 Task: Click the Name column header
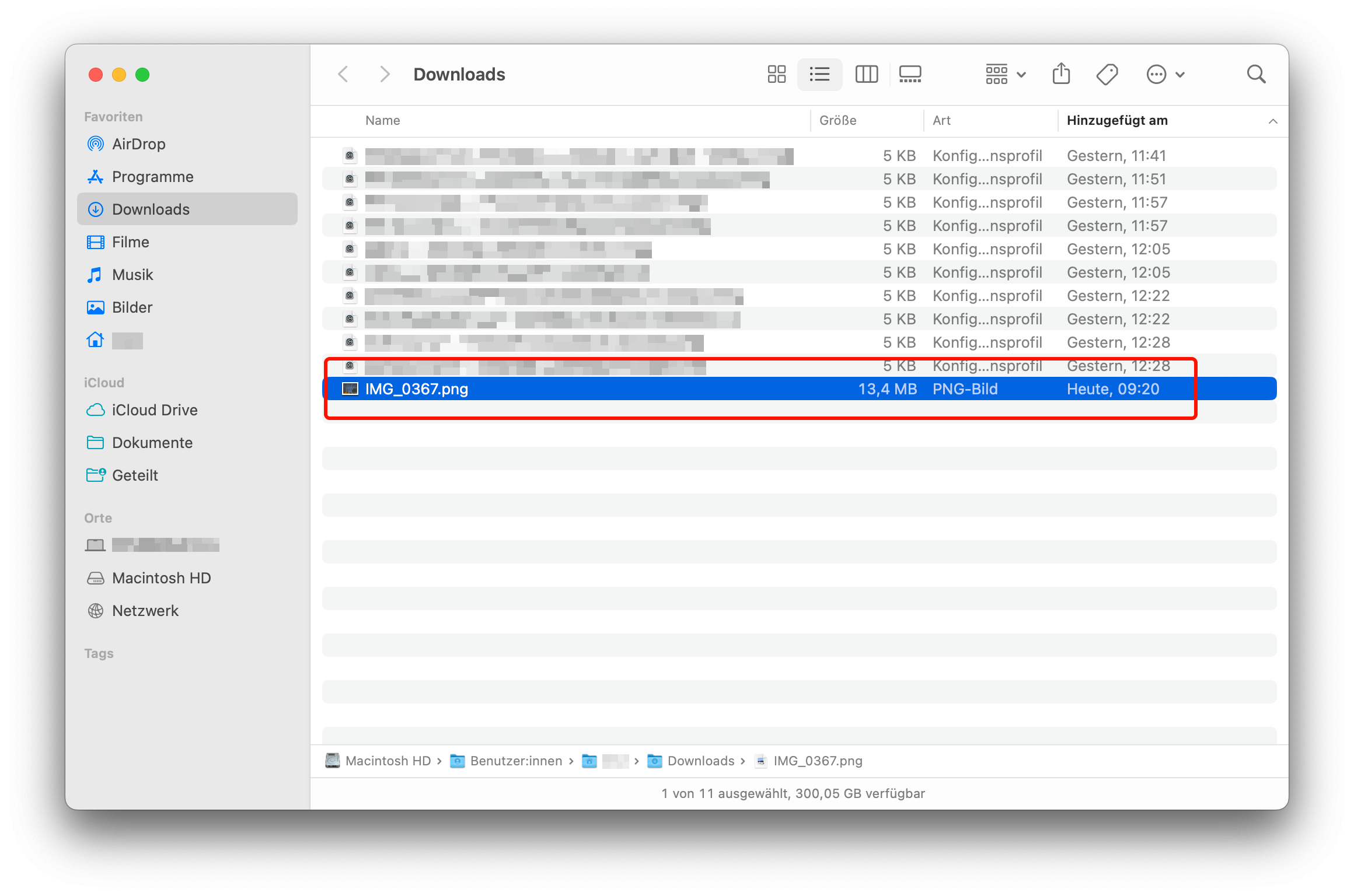pos(383,121)
